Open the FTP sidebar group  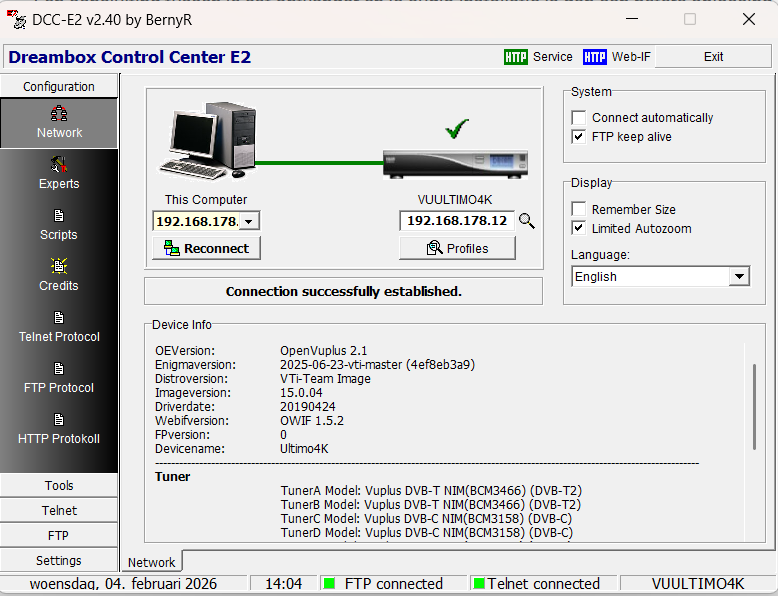59,535
